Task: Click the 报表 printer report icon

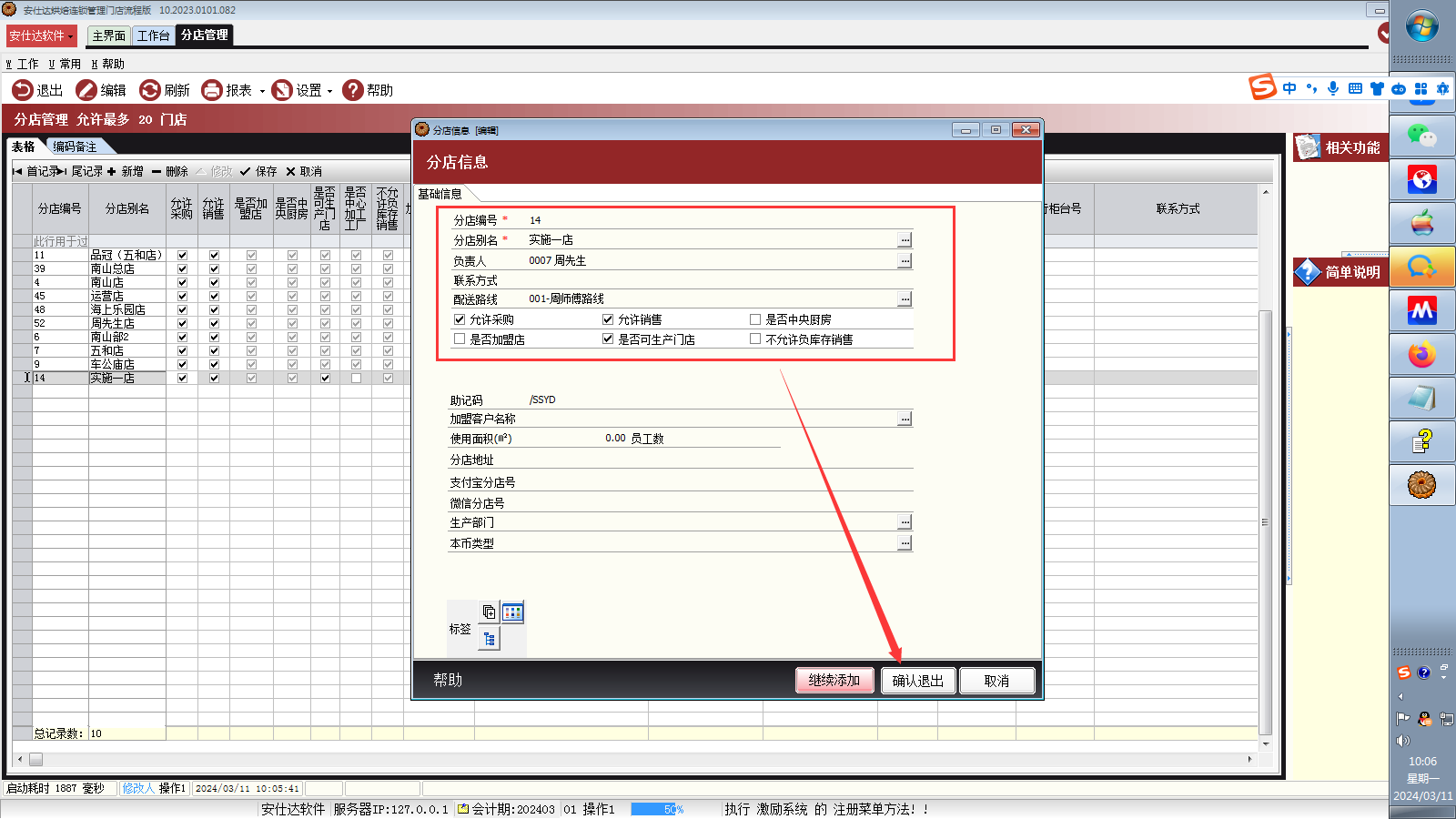Action: (212, 90)
